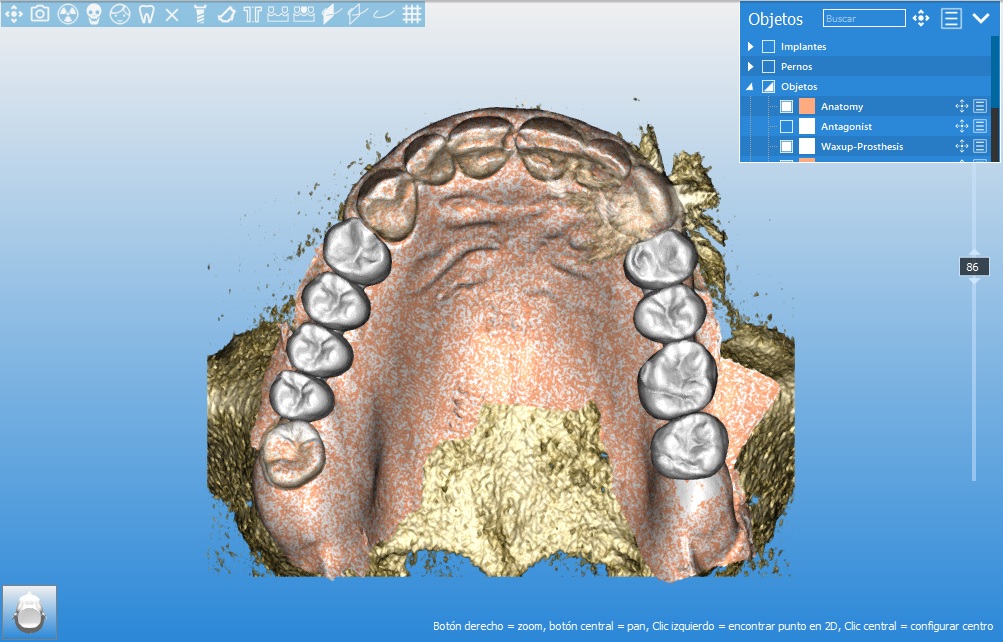Click the move icon on Antagonist row
The image size is (1003, 642).
[961, 126]
